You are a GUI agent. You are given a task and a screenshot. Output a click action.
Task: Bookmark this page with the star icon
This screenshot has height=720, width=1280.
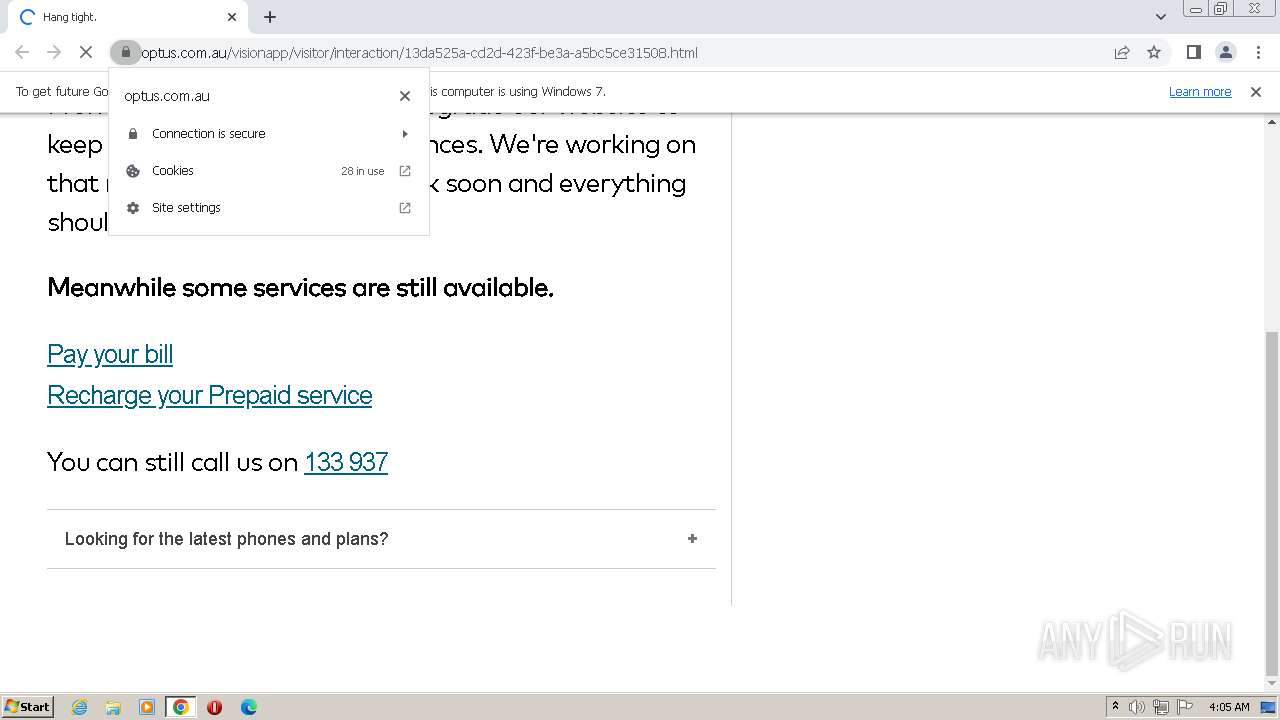point(1154,52)
